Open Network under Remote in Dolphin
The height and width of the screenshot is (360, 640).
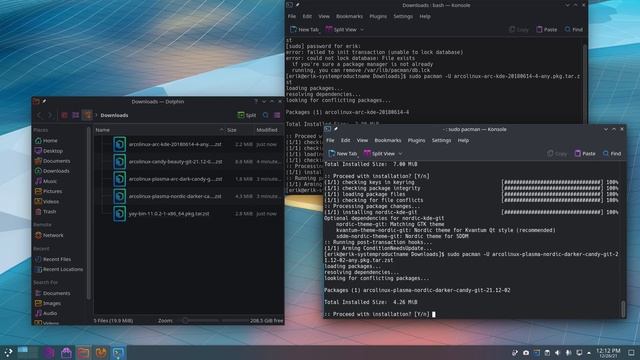[x=49, y=236]
